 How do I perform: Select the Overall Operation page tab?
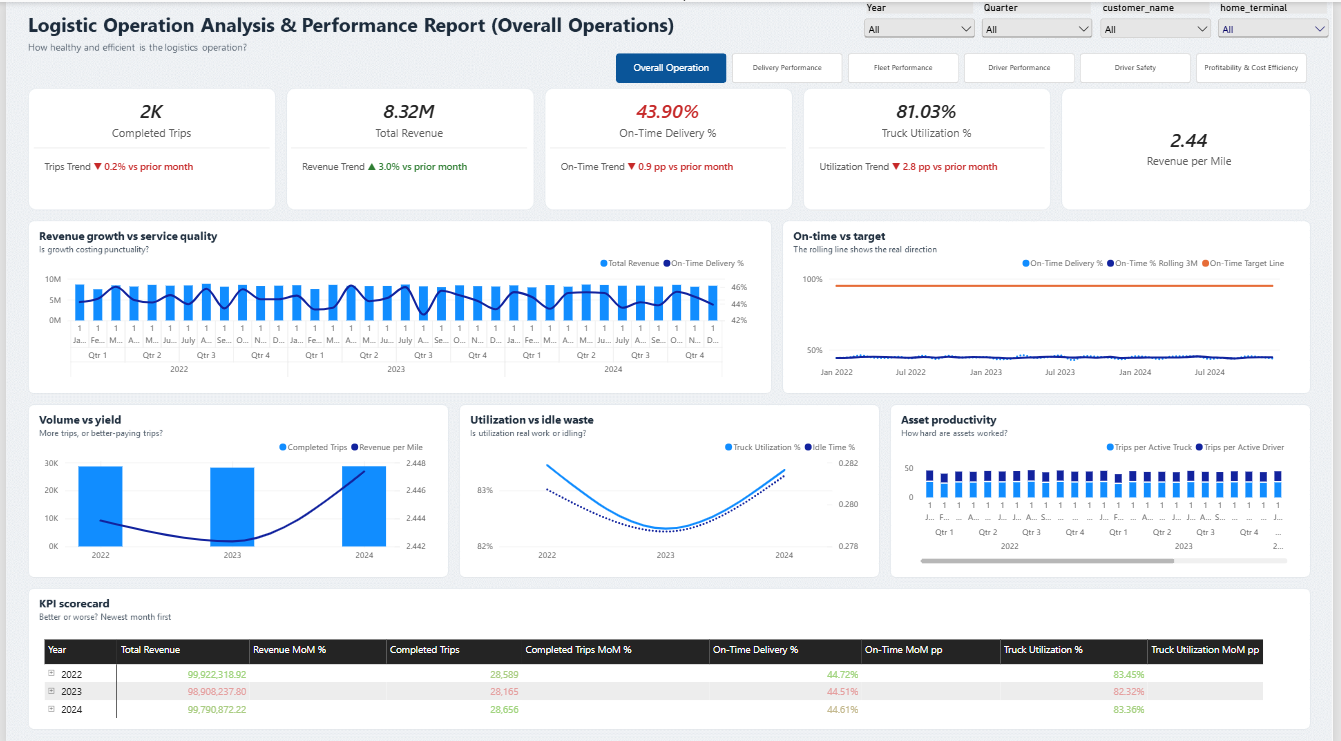[671, 68]
